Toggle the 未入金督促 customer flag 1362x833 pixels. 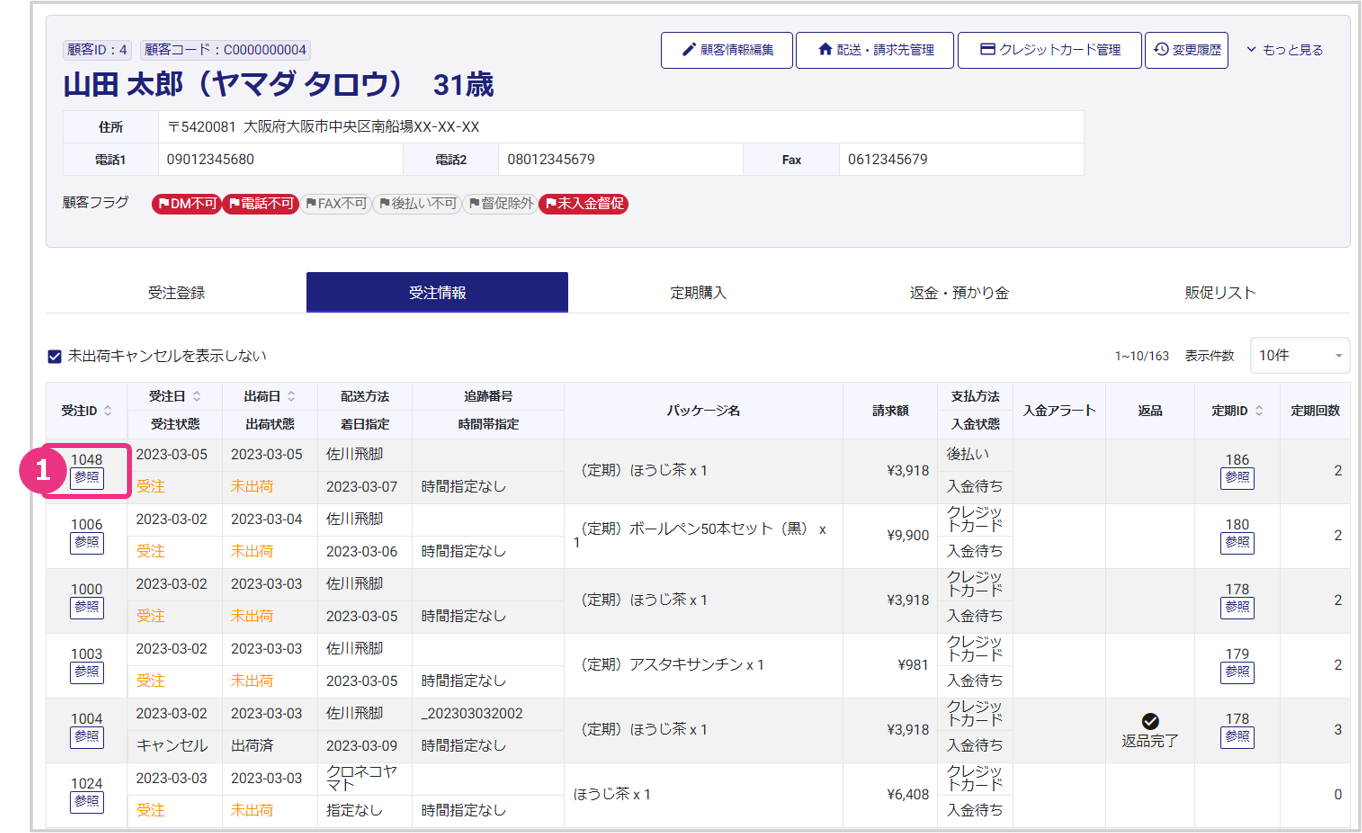click(583, 204)
